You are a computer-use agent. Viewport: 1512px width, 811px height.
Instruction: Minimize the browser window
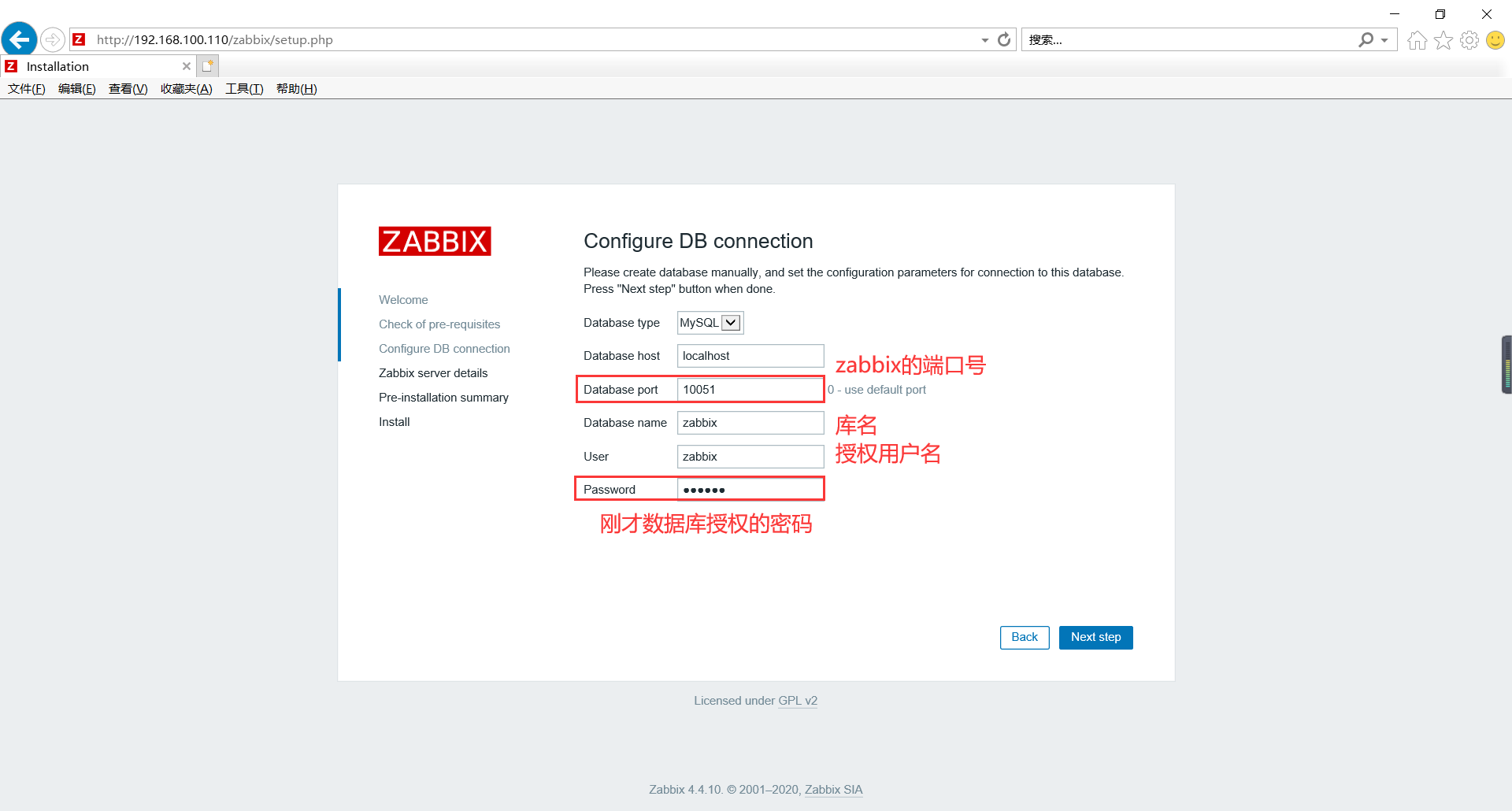pos(1395,13)
